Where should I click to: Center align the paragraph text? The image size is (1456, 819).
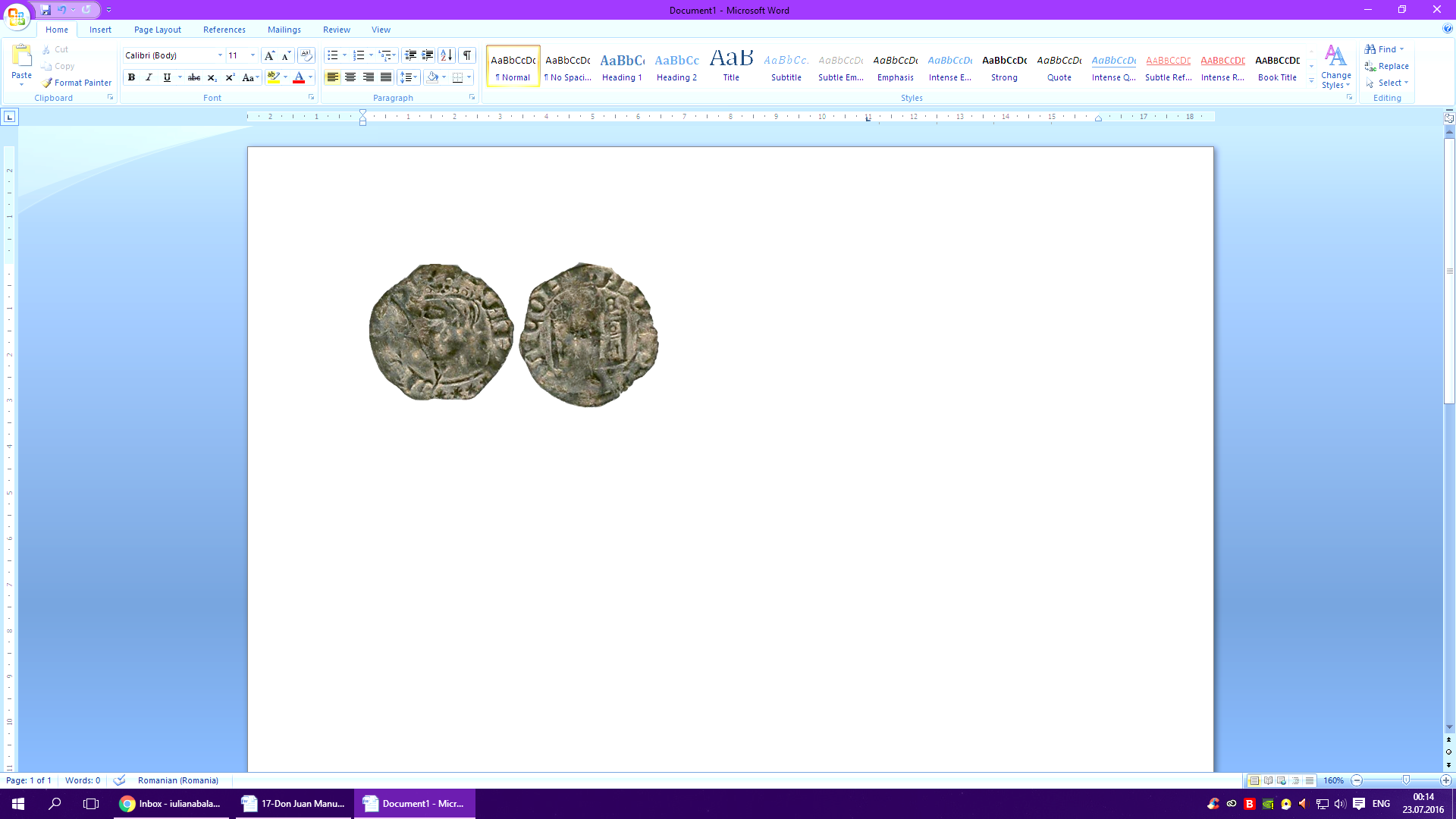[x=350, y=77]
